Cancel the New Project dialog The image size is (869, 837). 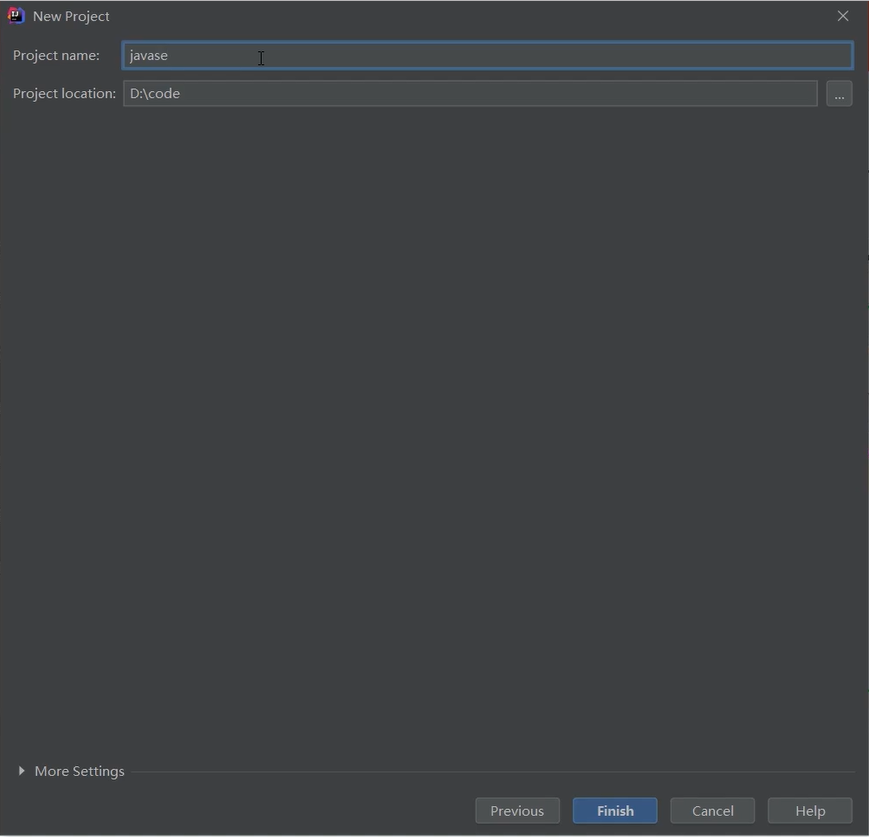click(713, 810)
